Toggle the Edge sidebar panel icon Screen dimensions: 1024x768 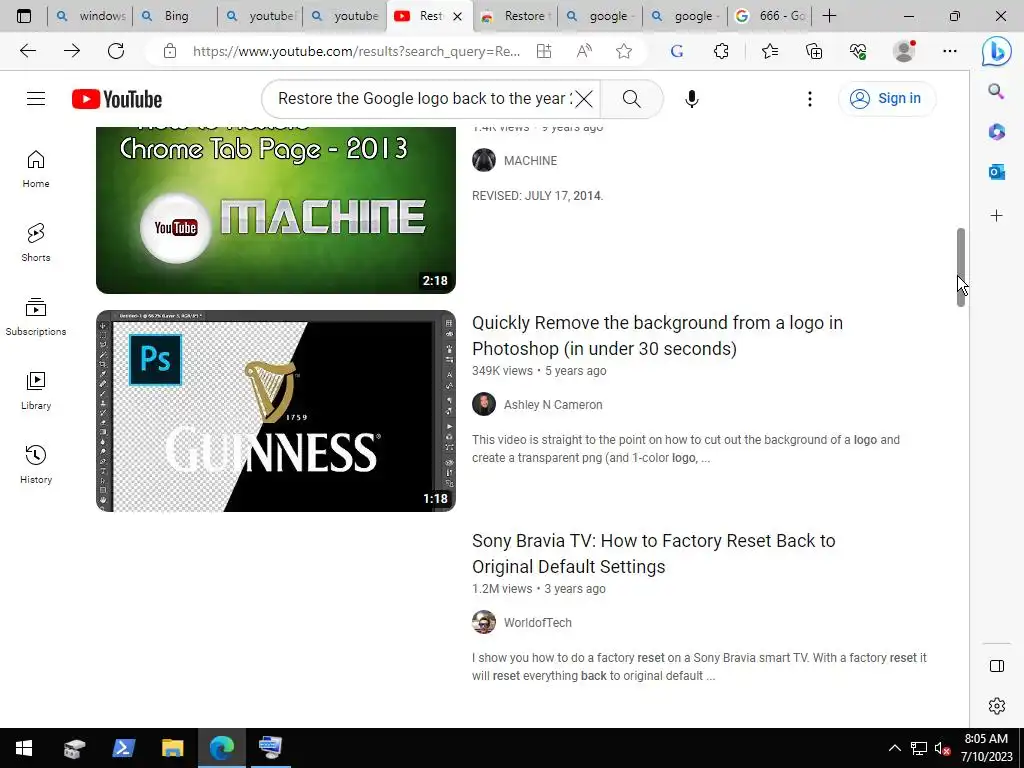(997, 666)
